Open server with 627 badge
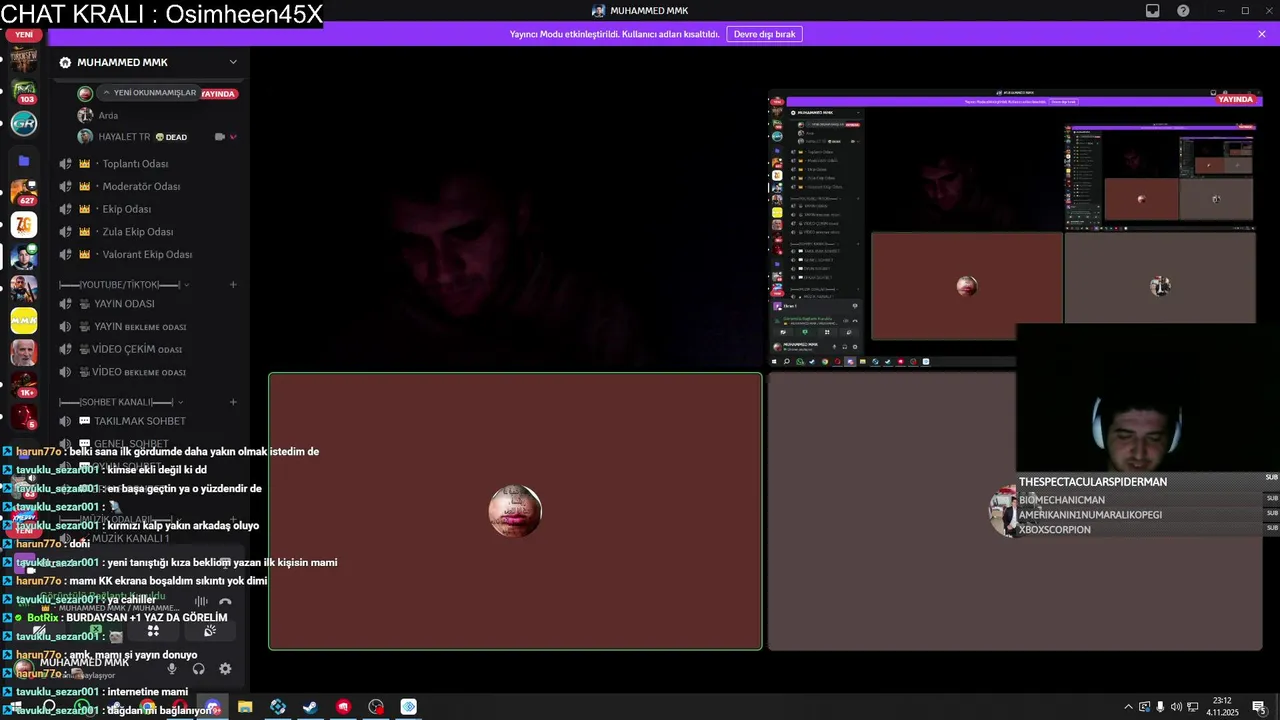Screen dimensions: 1280x720 tap(24, 193)
